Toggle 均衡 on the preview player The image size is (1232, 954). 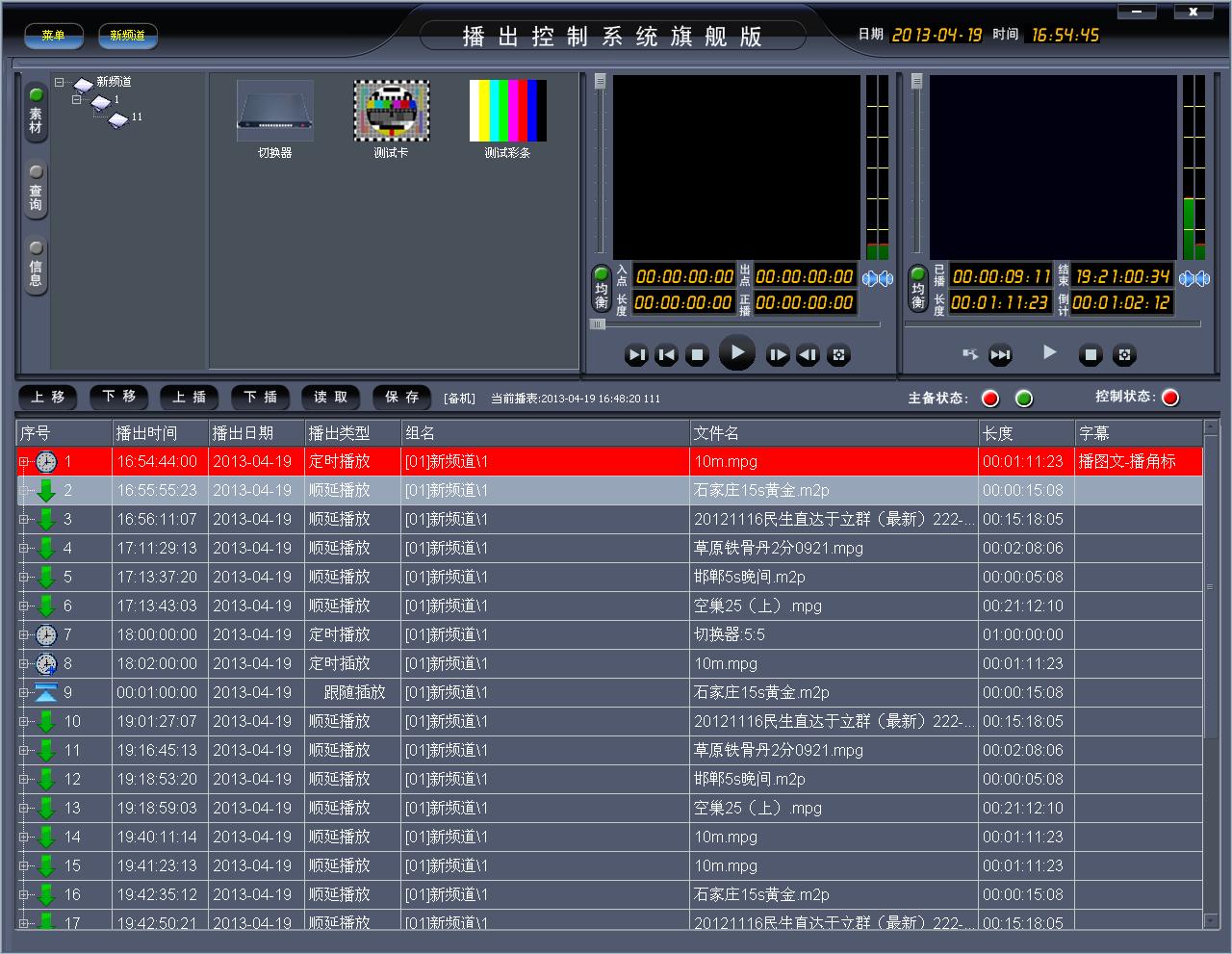click(x=602, y=288)
